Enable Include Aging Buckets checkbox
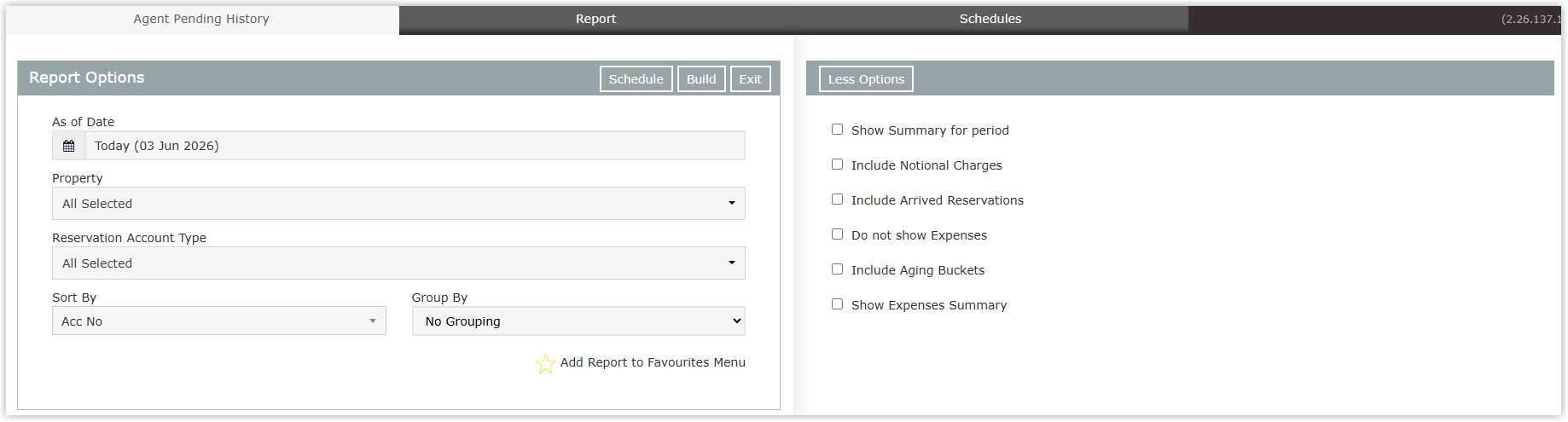 click(837, 269)
